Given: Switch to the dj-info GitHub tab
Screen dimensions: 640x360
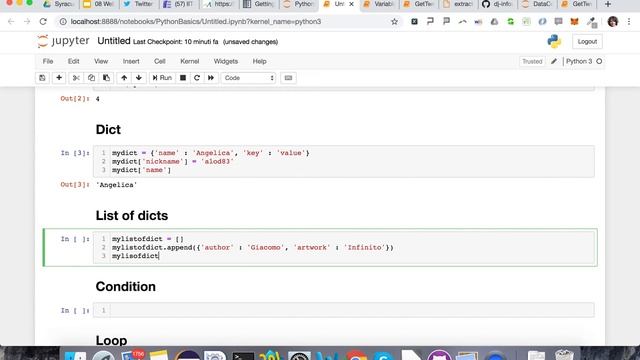Looking at the screenshot, I should [x=497, y=4].
